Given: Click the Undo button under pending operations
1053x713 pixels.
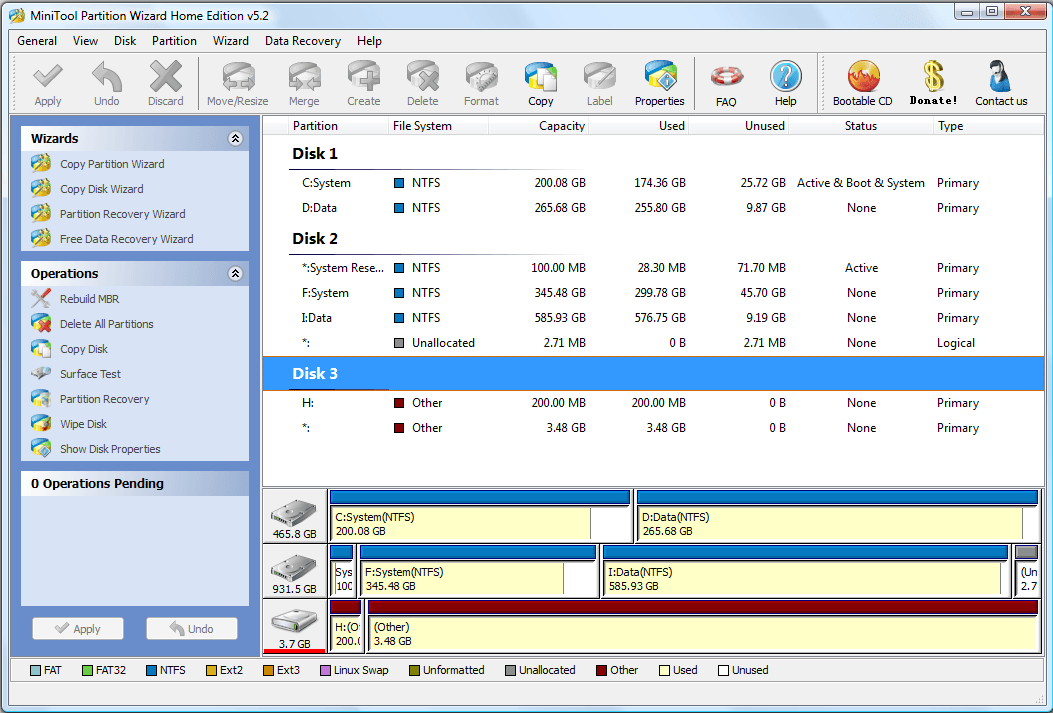Looking at the screenshot, I should (192, 628).
